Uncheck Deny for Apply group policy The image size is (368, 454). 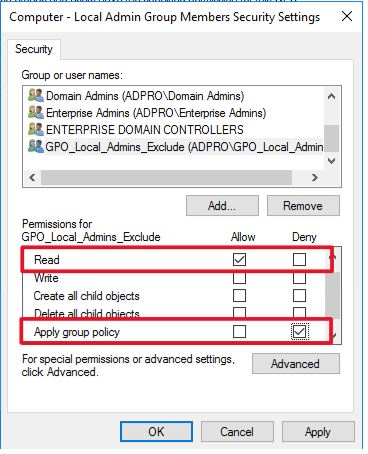coord(299,331)
